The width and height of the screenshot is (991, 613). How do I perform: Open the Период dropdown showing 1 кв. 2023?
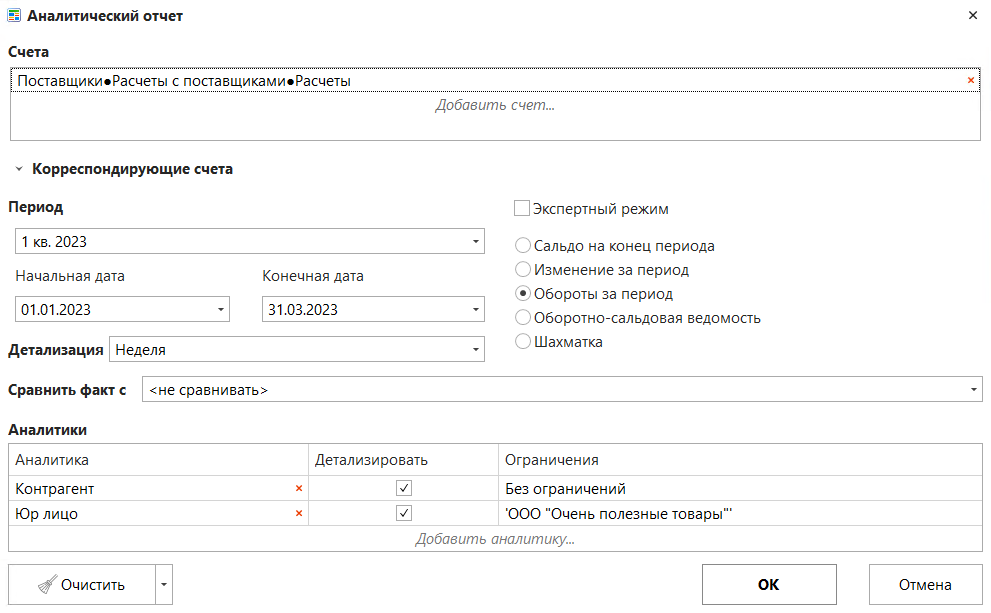point(474,242)
